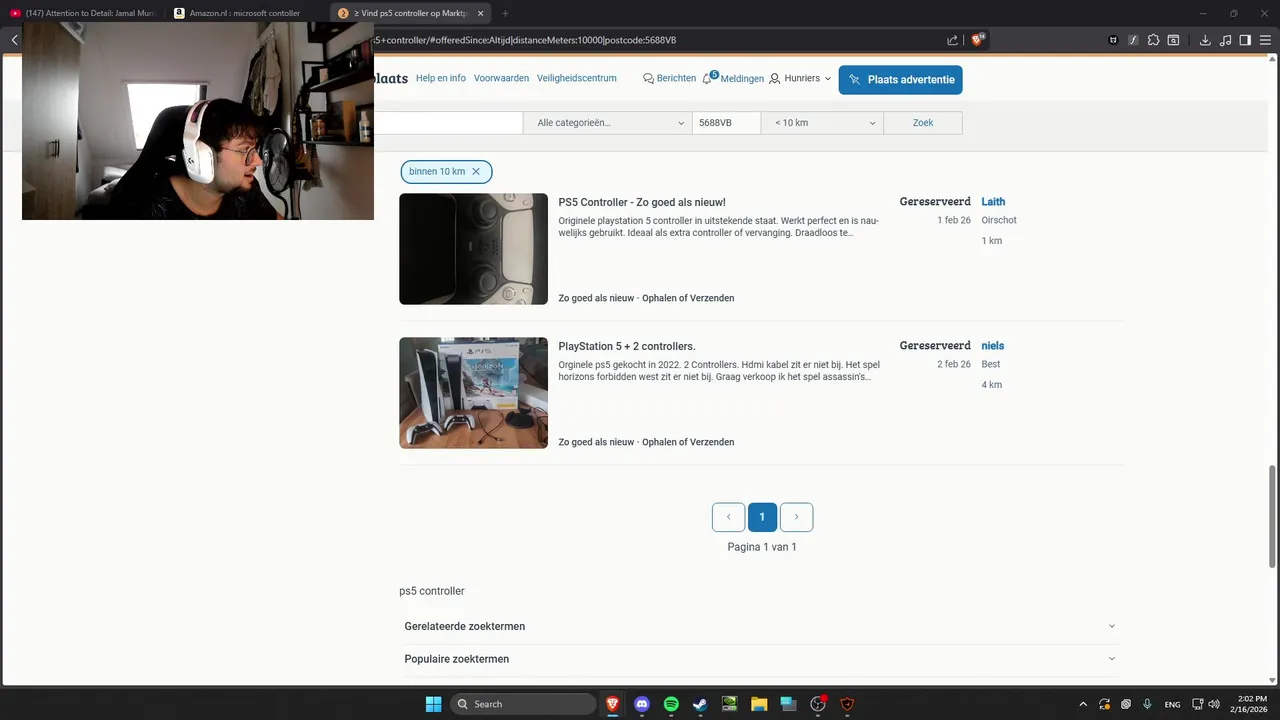Screen dimensions: 1280x720
Task: Remove the 'binnen 10 km' filter with X
Action: tap(476, 172)
